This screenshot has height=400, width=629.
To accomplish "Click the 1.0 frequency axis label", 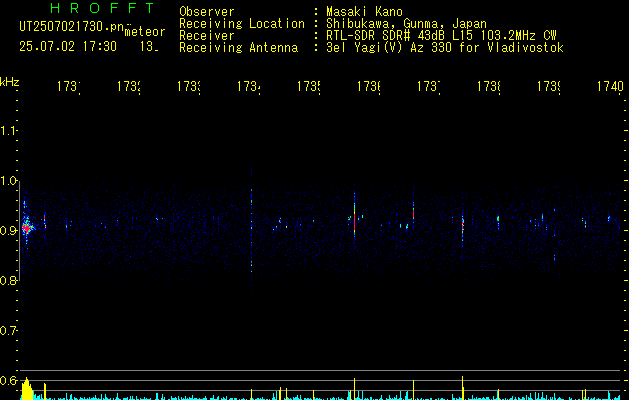I will [8, 181].
